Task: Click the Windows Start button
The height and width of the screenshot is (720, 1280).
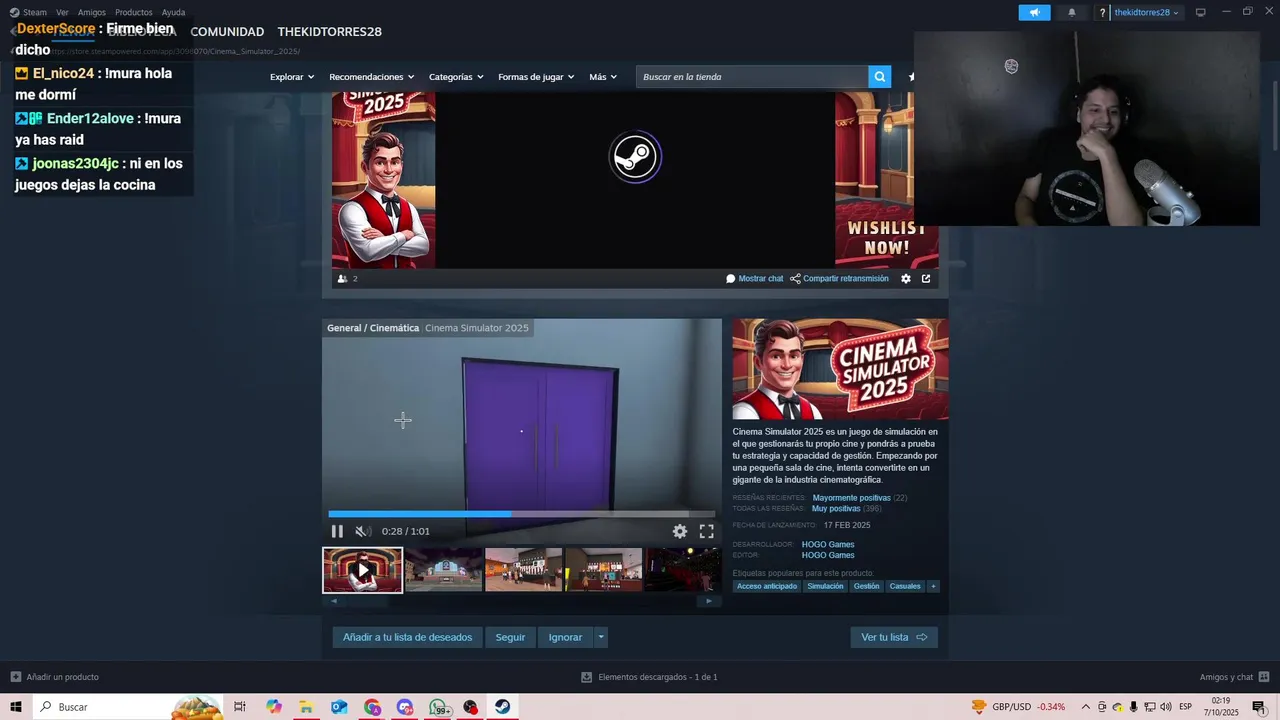Action: pos(16,707)
